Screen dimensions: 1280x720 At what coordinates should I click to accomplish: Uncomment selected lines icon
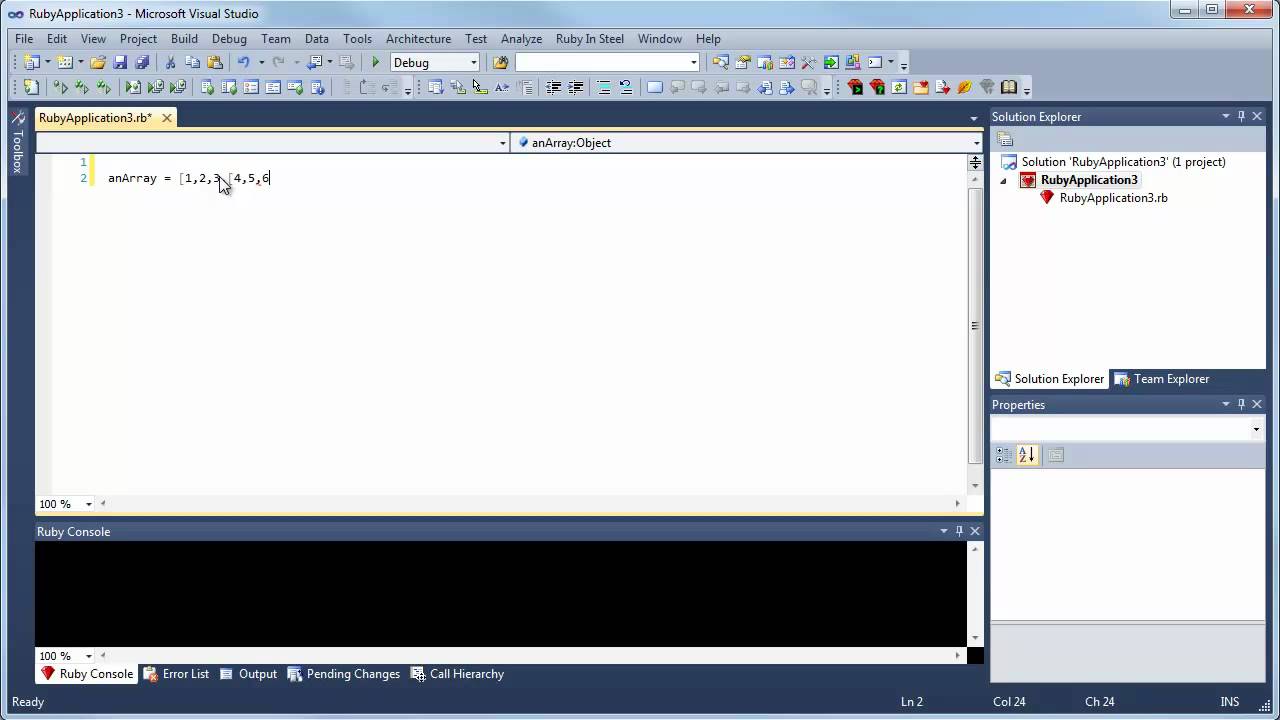(626, 87)
